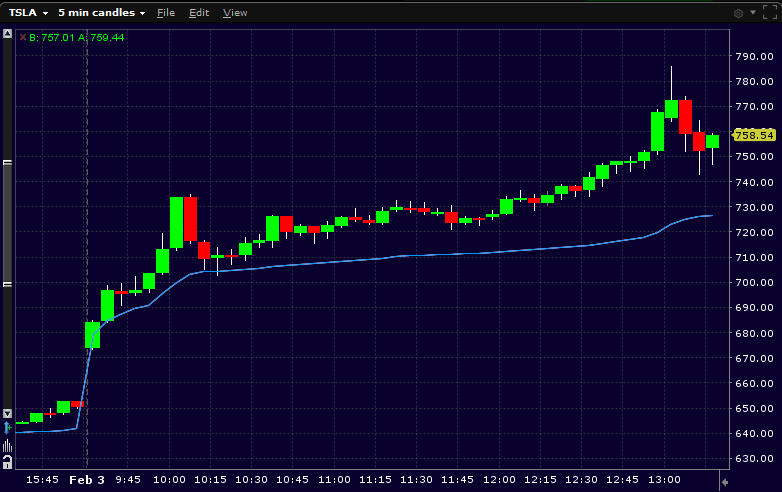Click the lower scale handle on the left scrollbar

pos(7,284)
